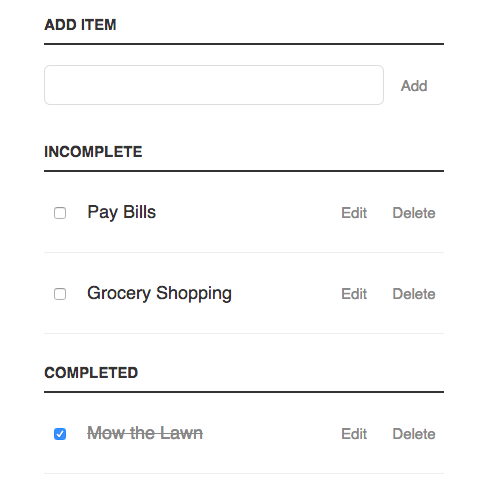Delete the Mow the Lawn task

click(414, 434)
